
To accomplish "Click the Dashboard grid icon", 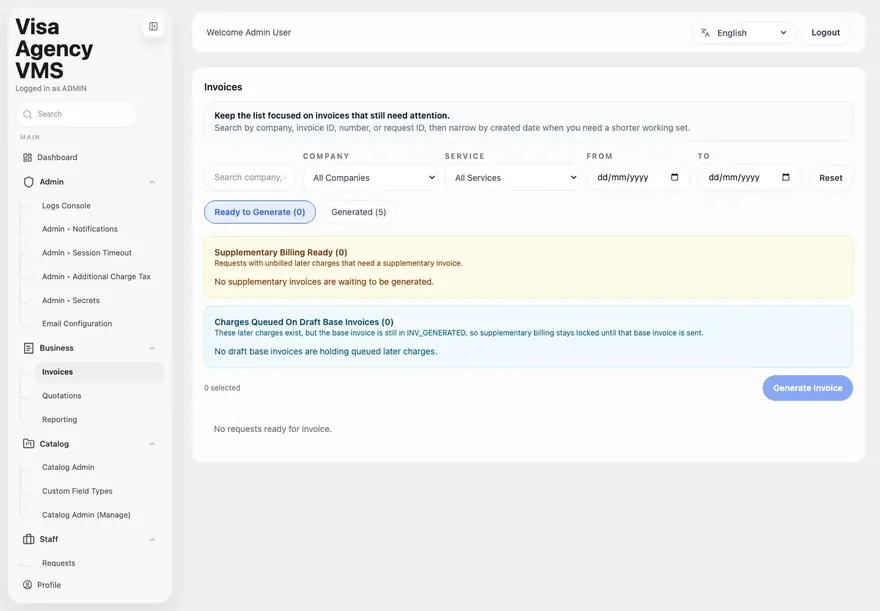I will pos(28,158).
